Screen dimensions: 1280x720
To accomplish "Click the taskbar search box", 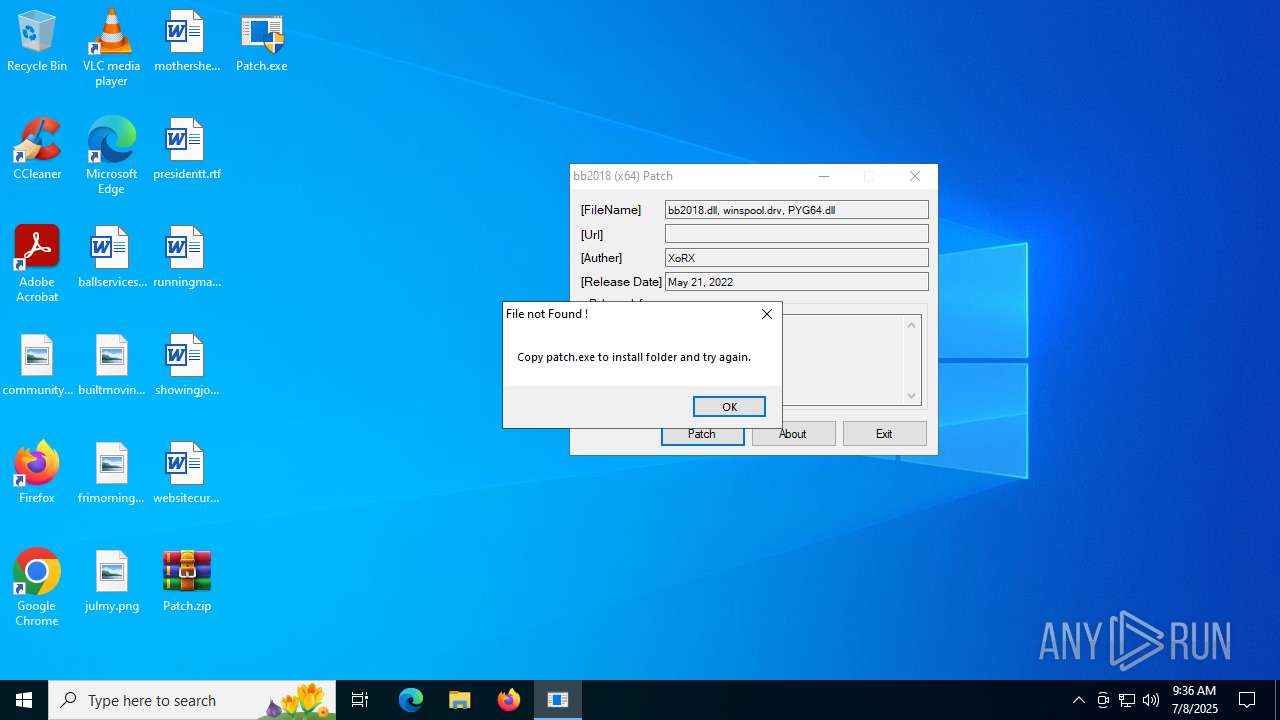I will coord(192,700).
